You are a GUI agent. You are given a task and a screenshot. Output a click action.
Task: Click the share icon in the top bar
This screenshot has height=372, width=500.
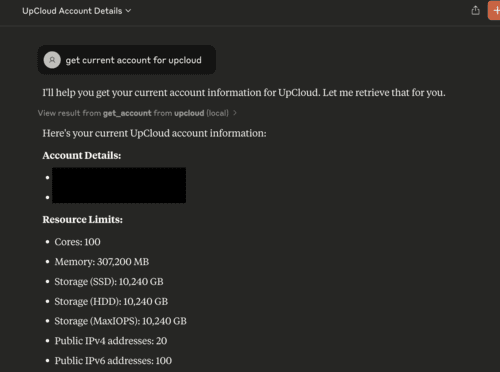(x=475, y=11)
